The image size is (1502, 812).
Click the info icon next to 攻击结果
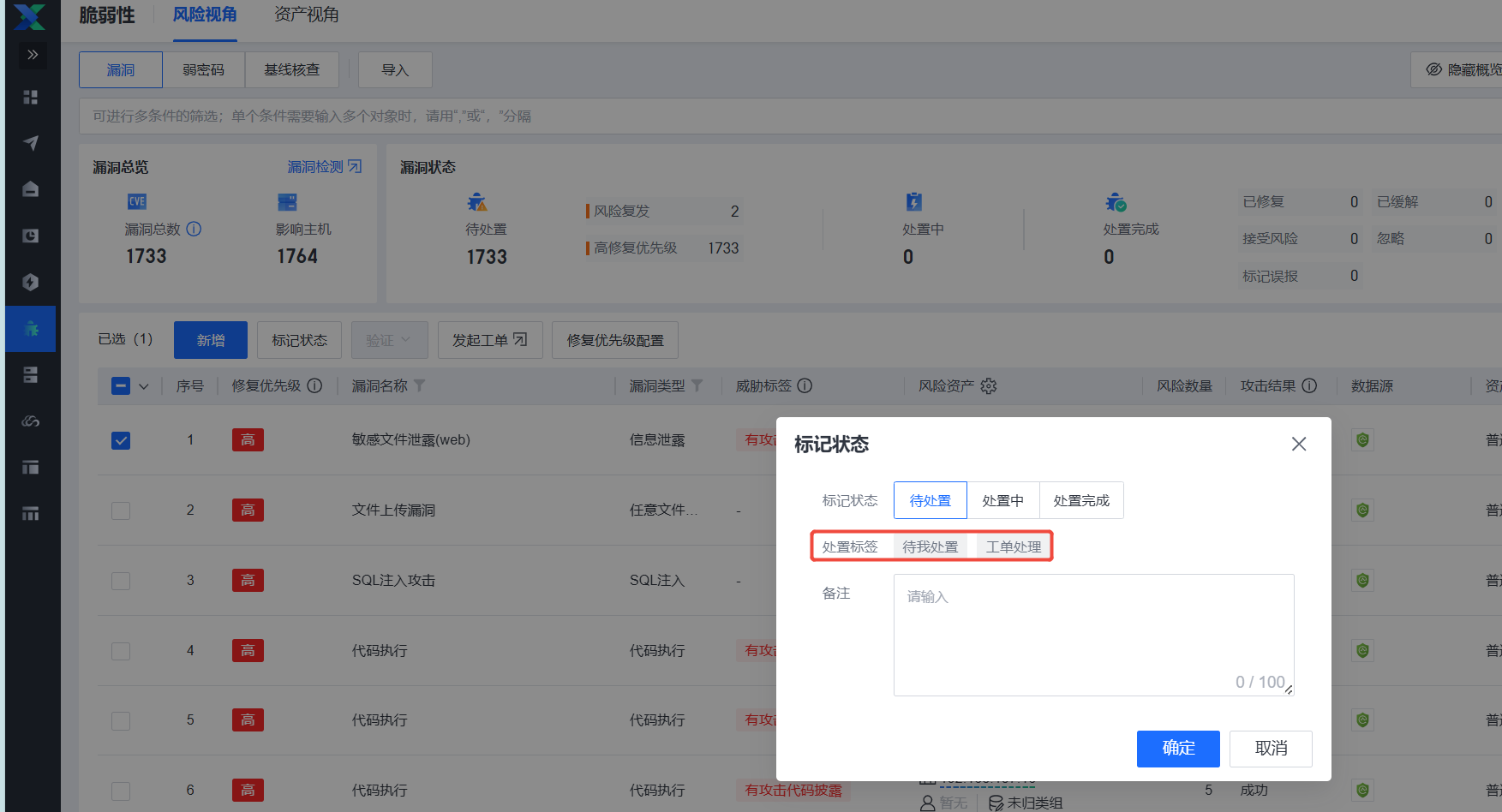pyautogui.click(x=1309, y=385)
